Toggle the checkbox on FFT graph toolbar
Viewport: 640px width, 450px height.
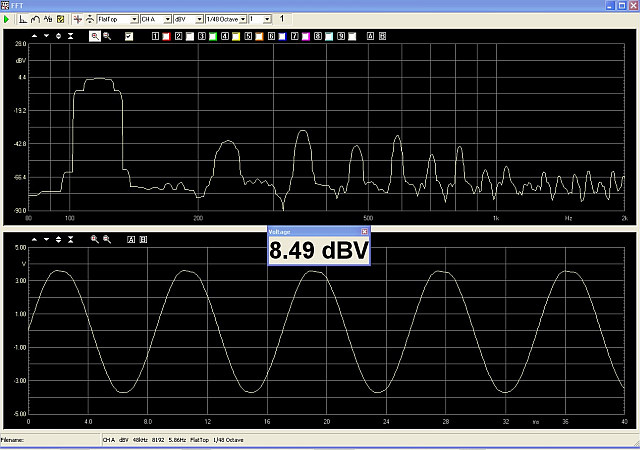[129, 36]
